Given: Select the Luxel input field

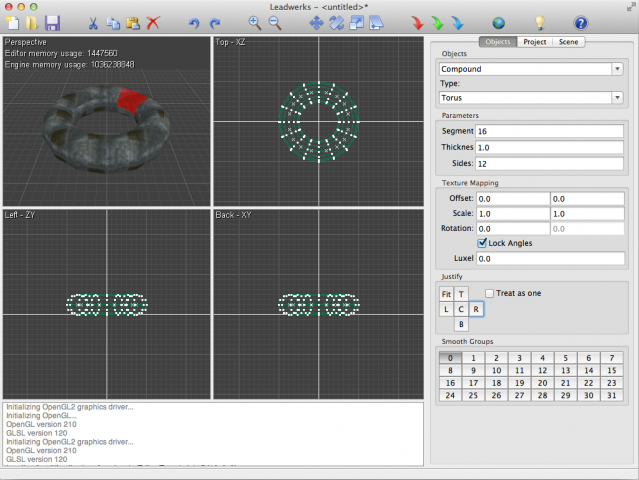Looking at the screenshot, I should click(x=550, y=259).
